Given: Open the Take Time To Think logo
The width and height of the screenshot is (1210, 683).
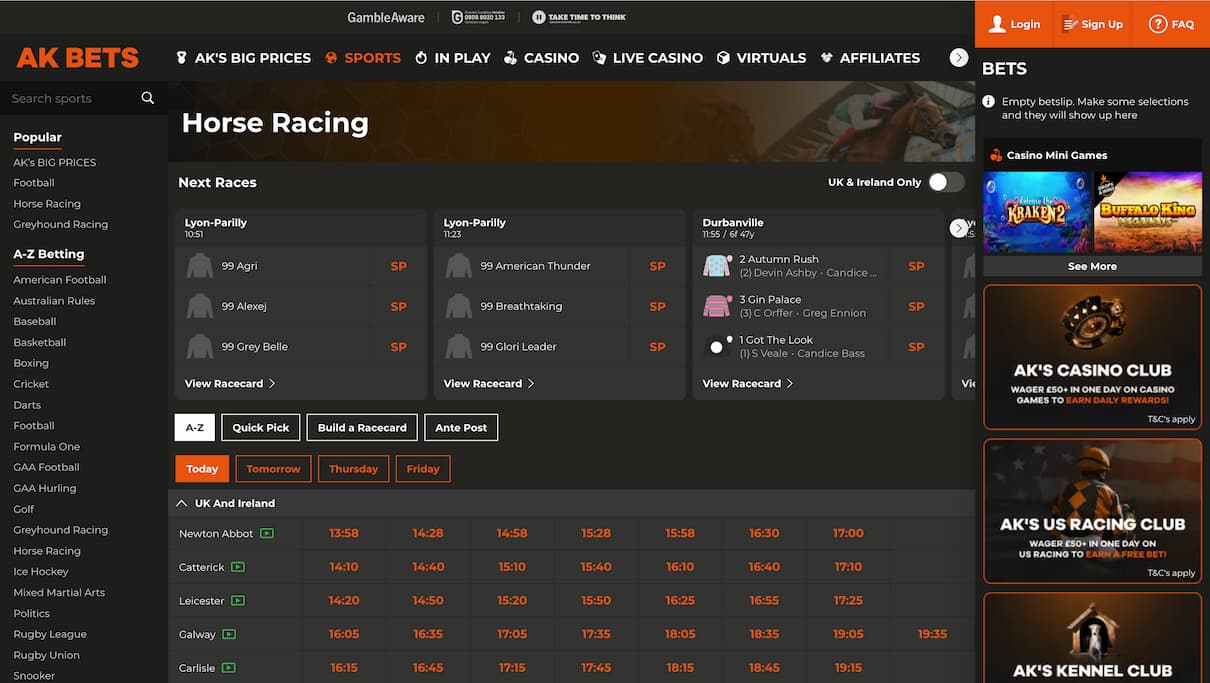Looking at the screenshot, I should 579,17.
